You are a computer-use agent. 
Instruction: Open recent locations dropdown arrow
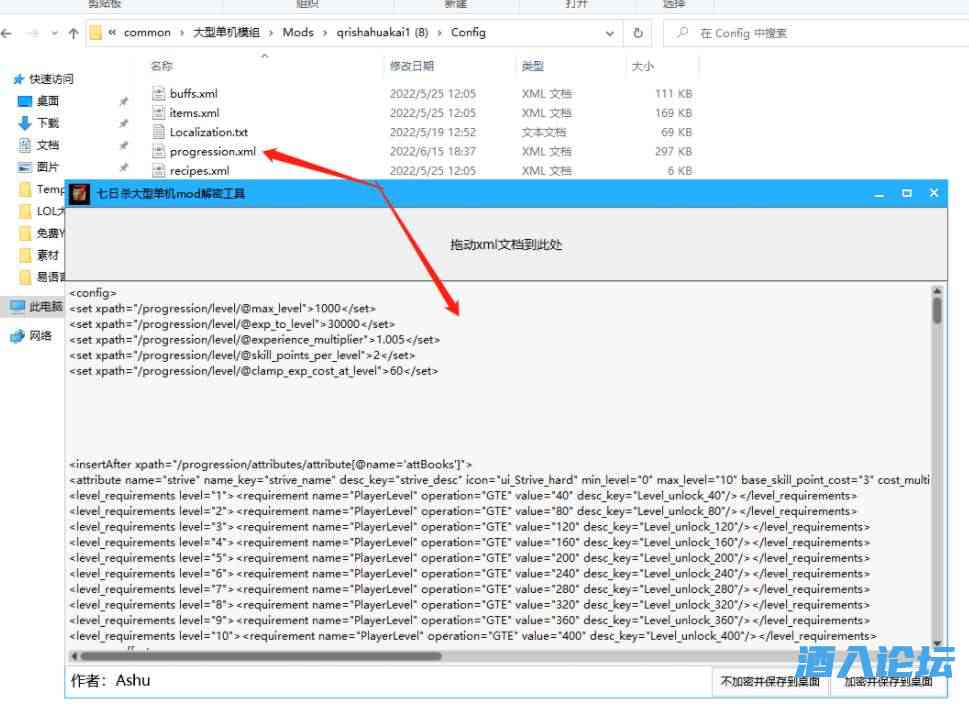[x=55, y=33]
